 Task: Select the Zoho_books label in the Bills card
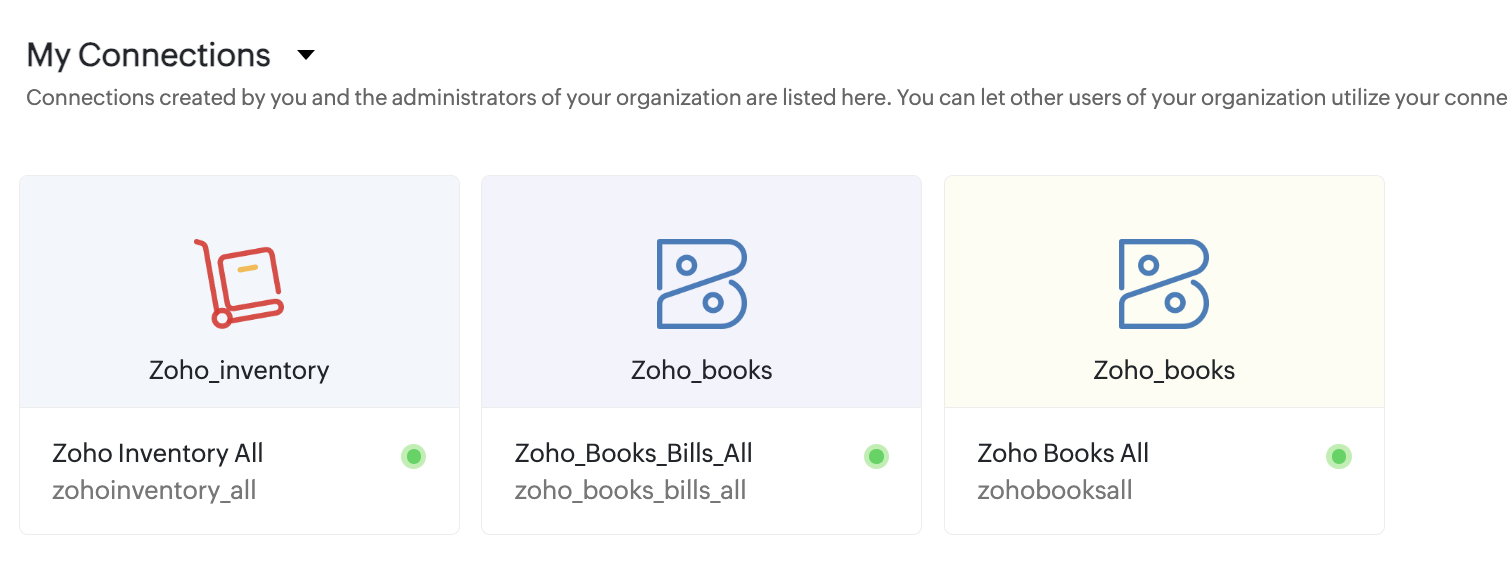701,370
